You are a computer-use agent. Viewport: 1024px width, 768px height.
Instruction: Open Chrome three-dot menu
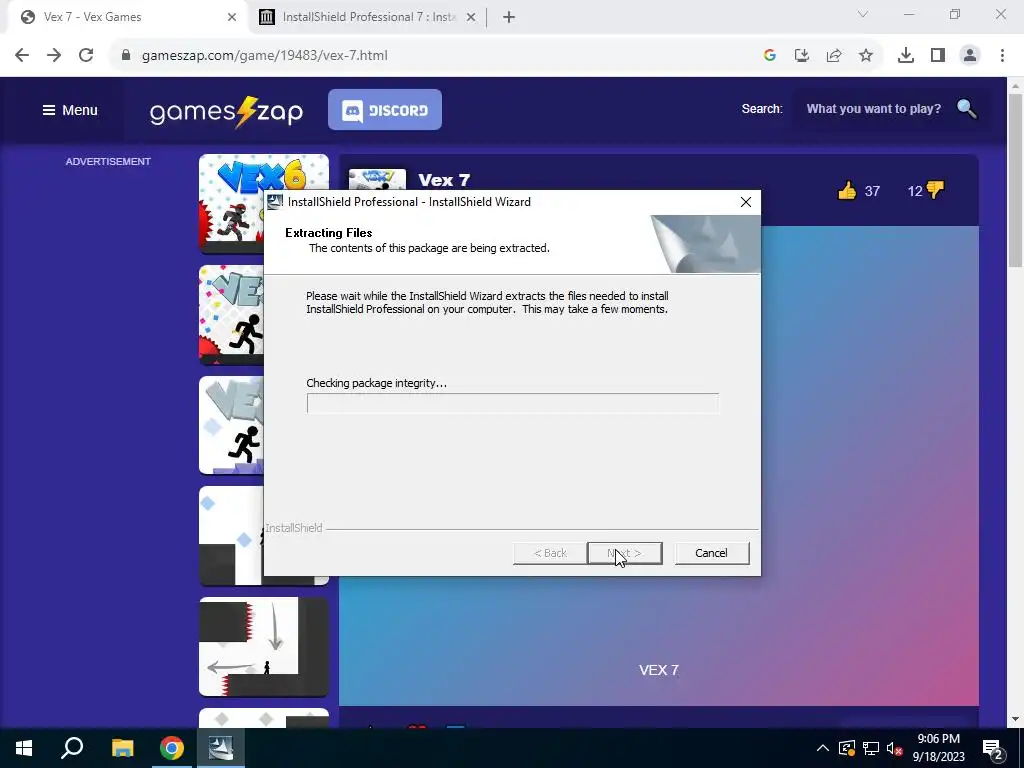pos(1002,56)
